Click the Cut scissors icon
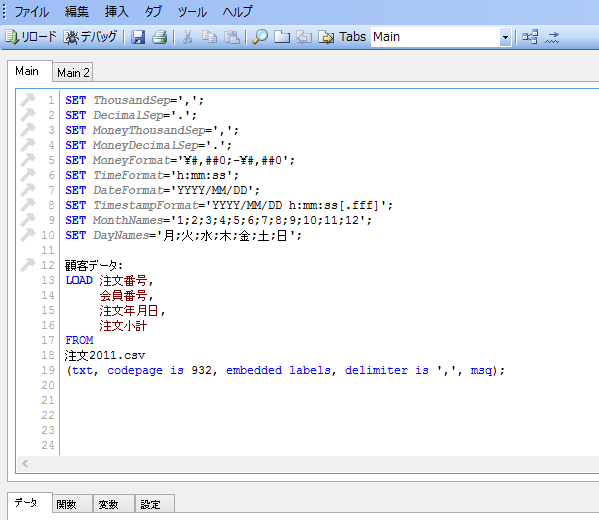The width and height of the screenshot is (599, 520). (187, 37)
